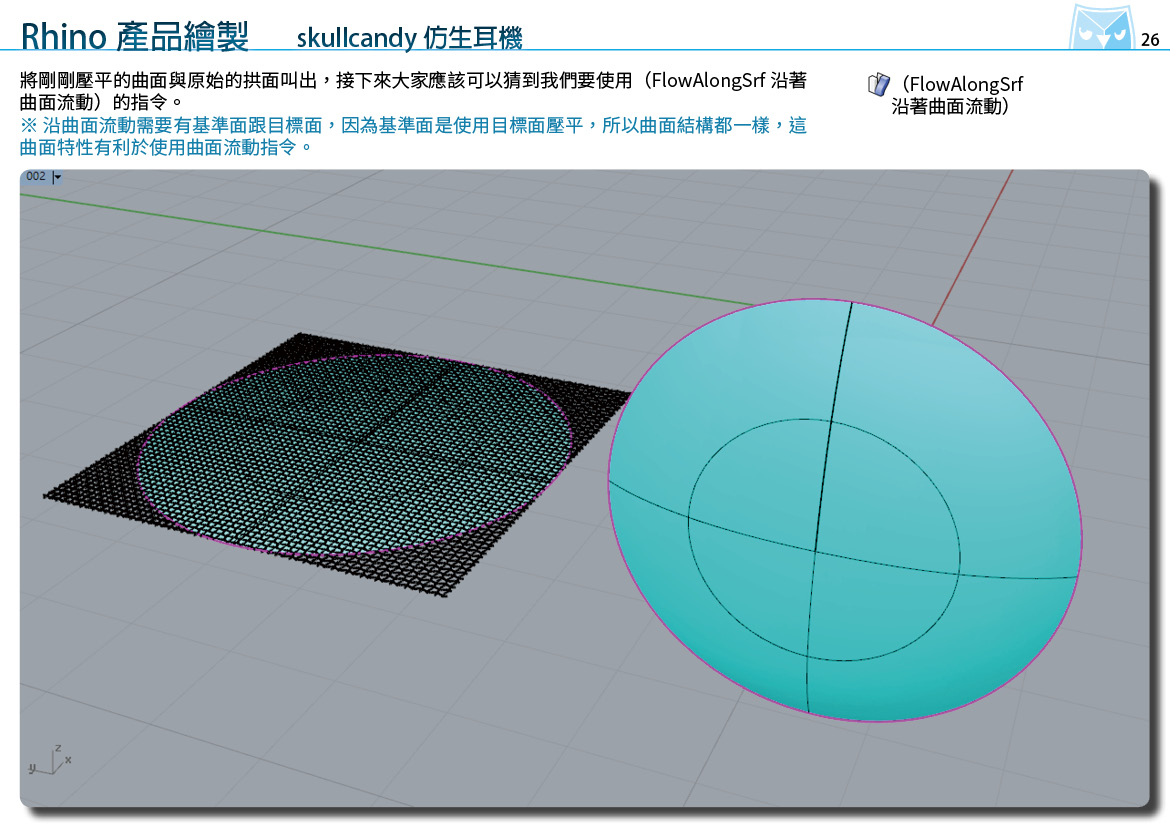Click the 002 viewport title

click(x=36, y=176)
